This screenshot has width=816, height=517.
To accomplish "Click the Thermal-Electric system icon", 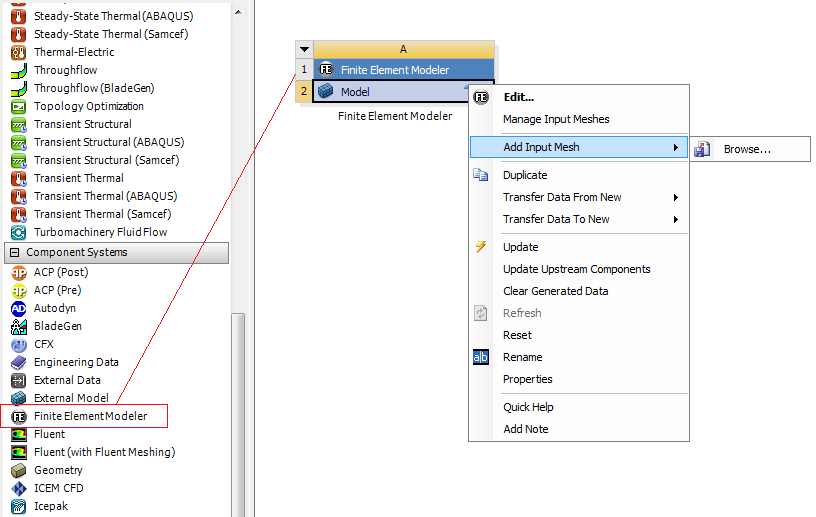I will 18,53.
